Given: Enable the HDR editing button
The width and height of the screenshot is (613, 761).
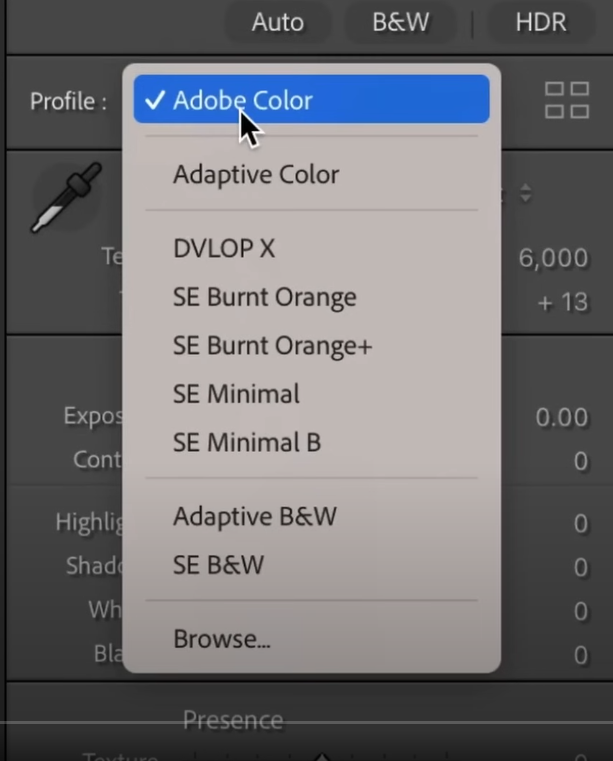Looking at the screenshot, I should [541, 22].
